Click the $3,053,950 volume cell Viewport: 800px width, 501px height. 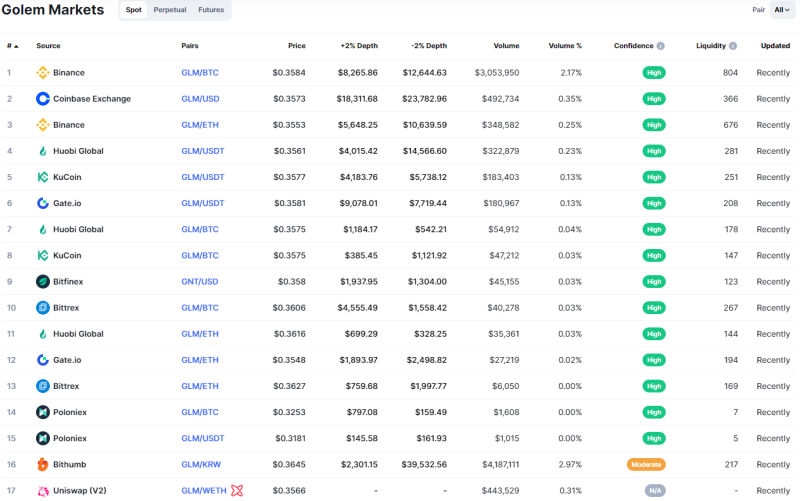(x=497, y=72)
